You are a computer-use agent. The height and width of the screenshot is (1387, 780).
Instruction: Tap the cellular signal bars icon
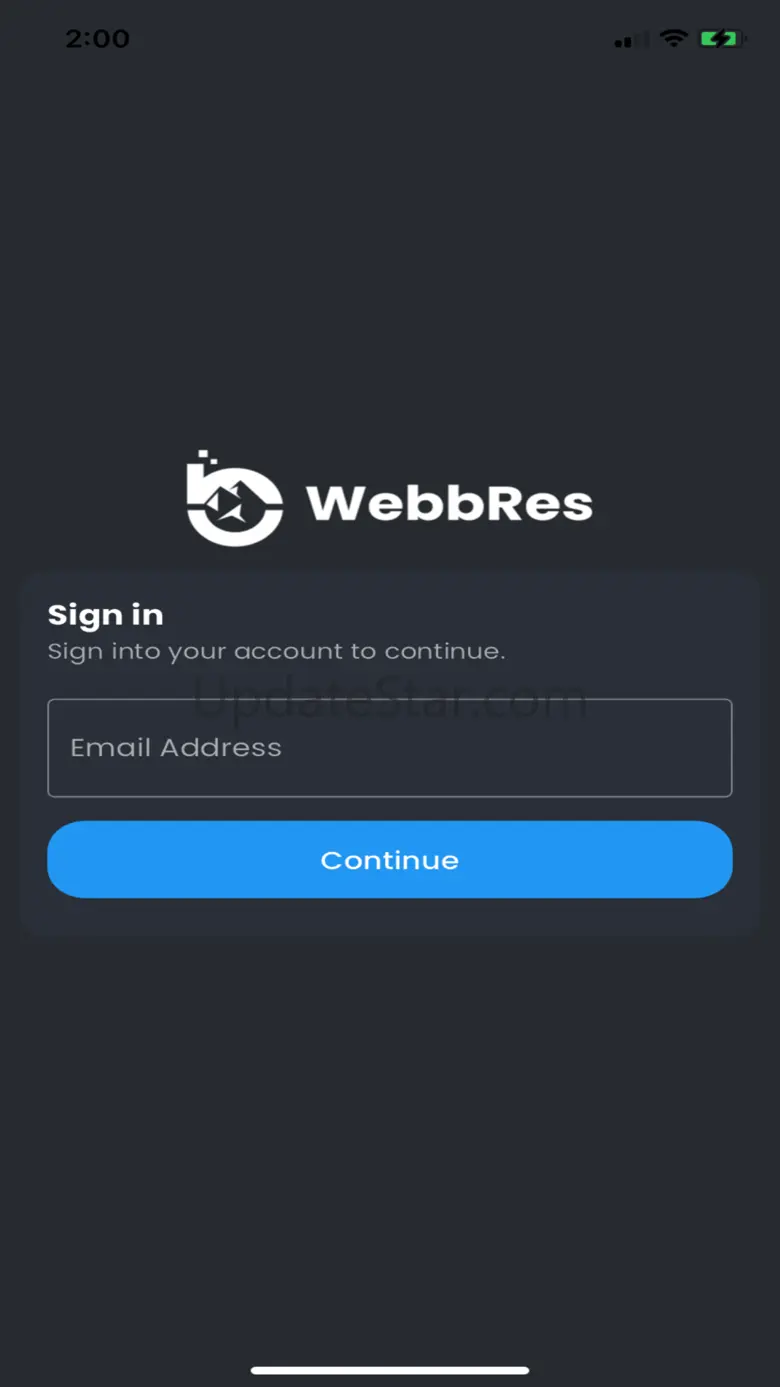tap(631, 40)
